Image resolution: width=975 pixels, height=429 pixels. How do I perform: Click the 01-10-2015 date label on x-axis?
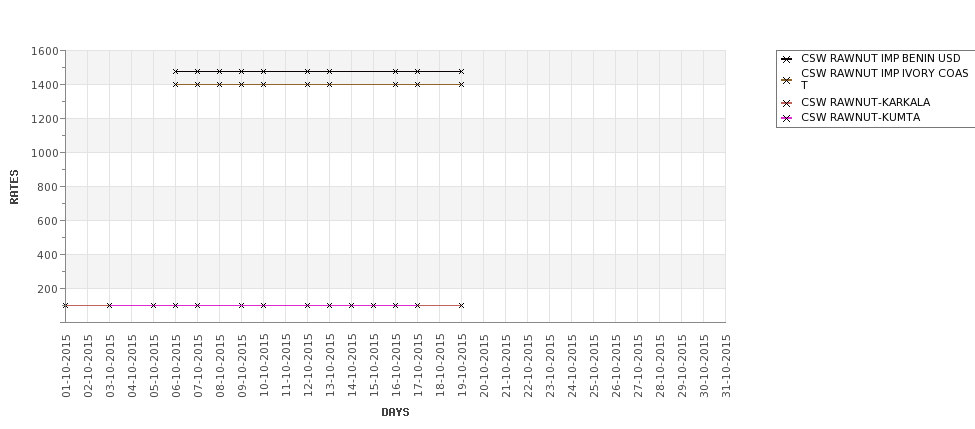click(x=67, y=366)
